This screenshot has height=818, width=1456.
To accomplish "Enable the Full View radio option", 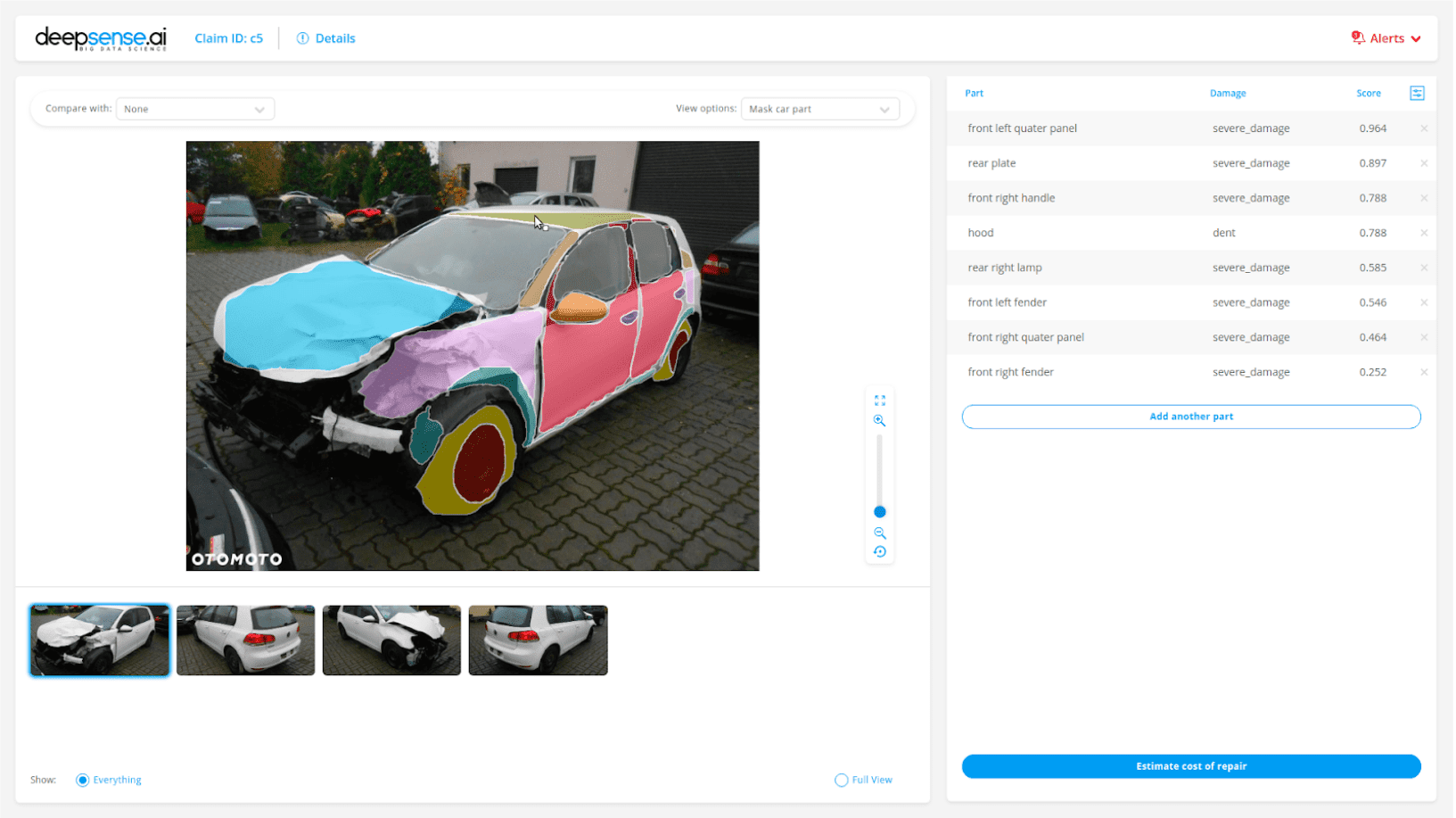I will coord(841,780).
